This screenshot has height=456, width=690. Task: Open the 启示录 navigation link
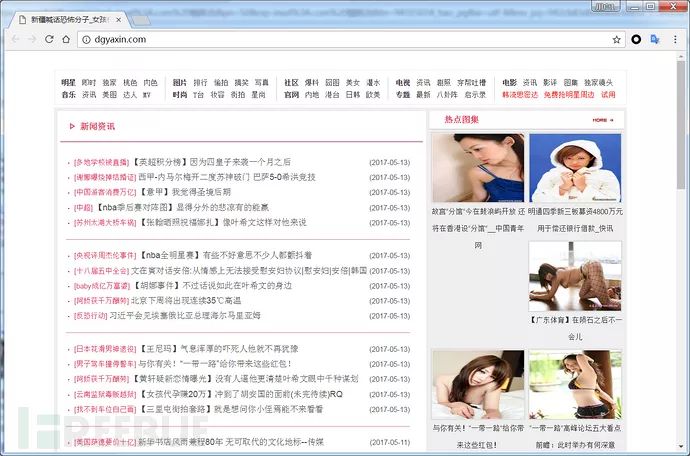475,94
